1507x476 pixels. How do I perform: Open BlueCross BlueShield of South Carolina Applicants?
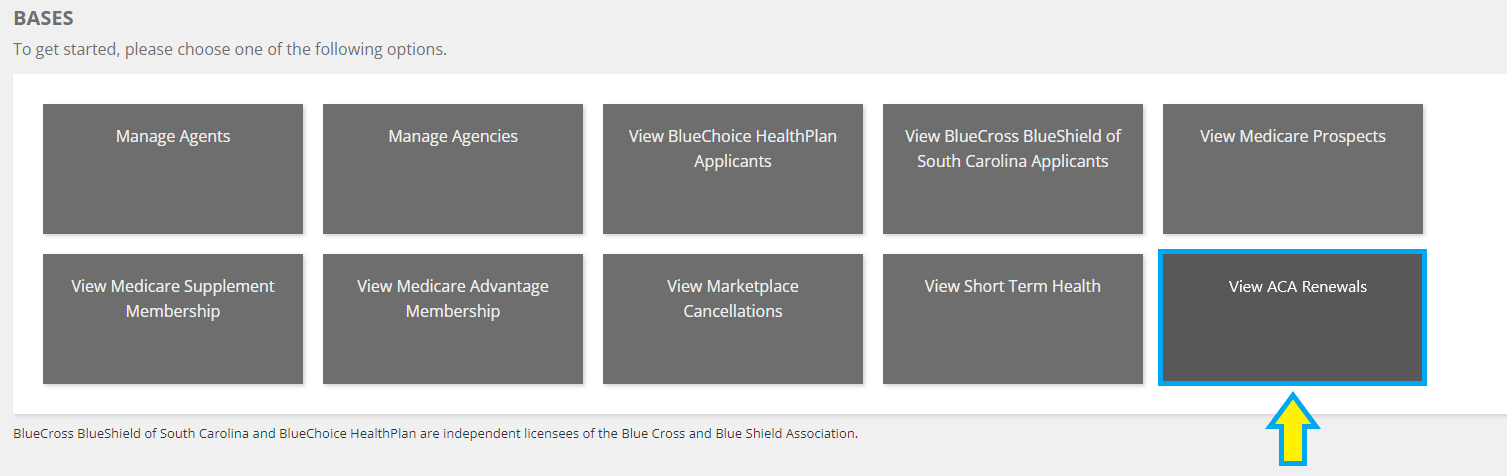pyautogui.click(x=1013, y=168)
